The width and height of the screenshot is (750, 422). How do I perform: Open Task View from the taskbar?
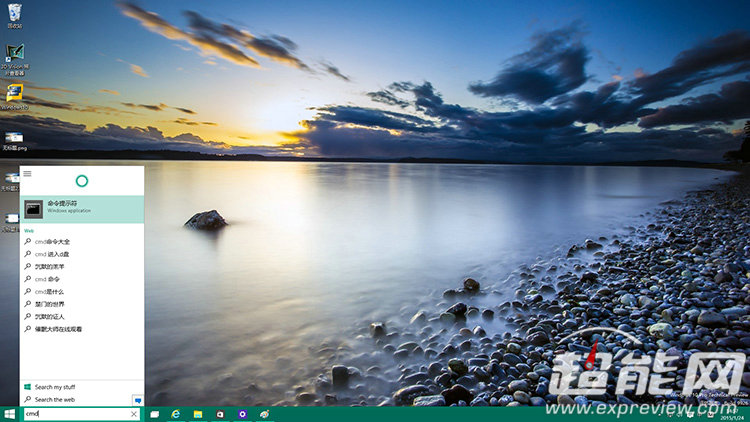point(155,413)
